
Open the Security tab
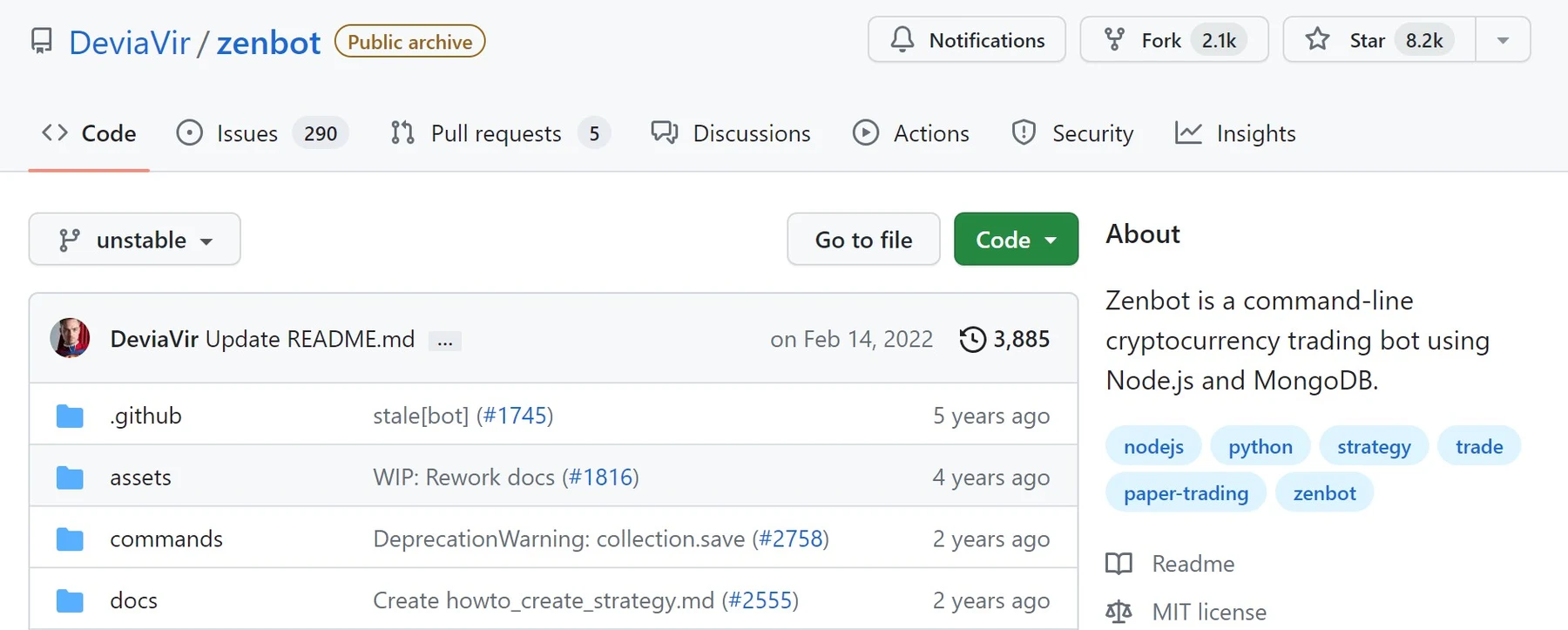[x=1072, y=133]
